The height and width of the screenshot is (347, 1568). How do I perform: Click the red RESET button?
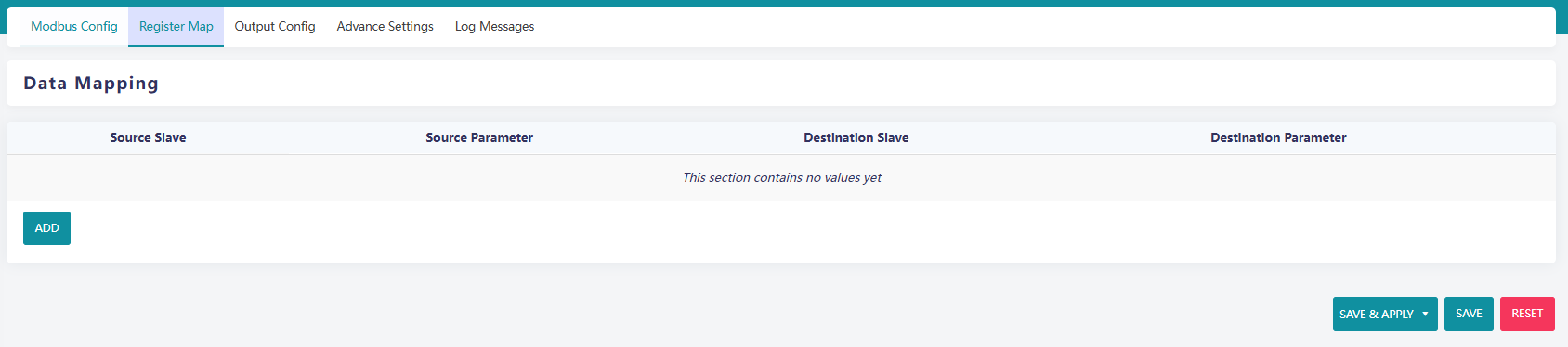[1527, 314]
